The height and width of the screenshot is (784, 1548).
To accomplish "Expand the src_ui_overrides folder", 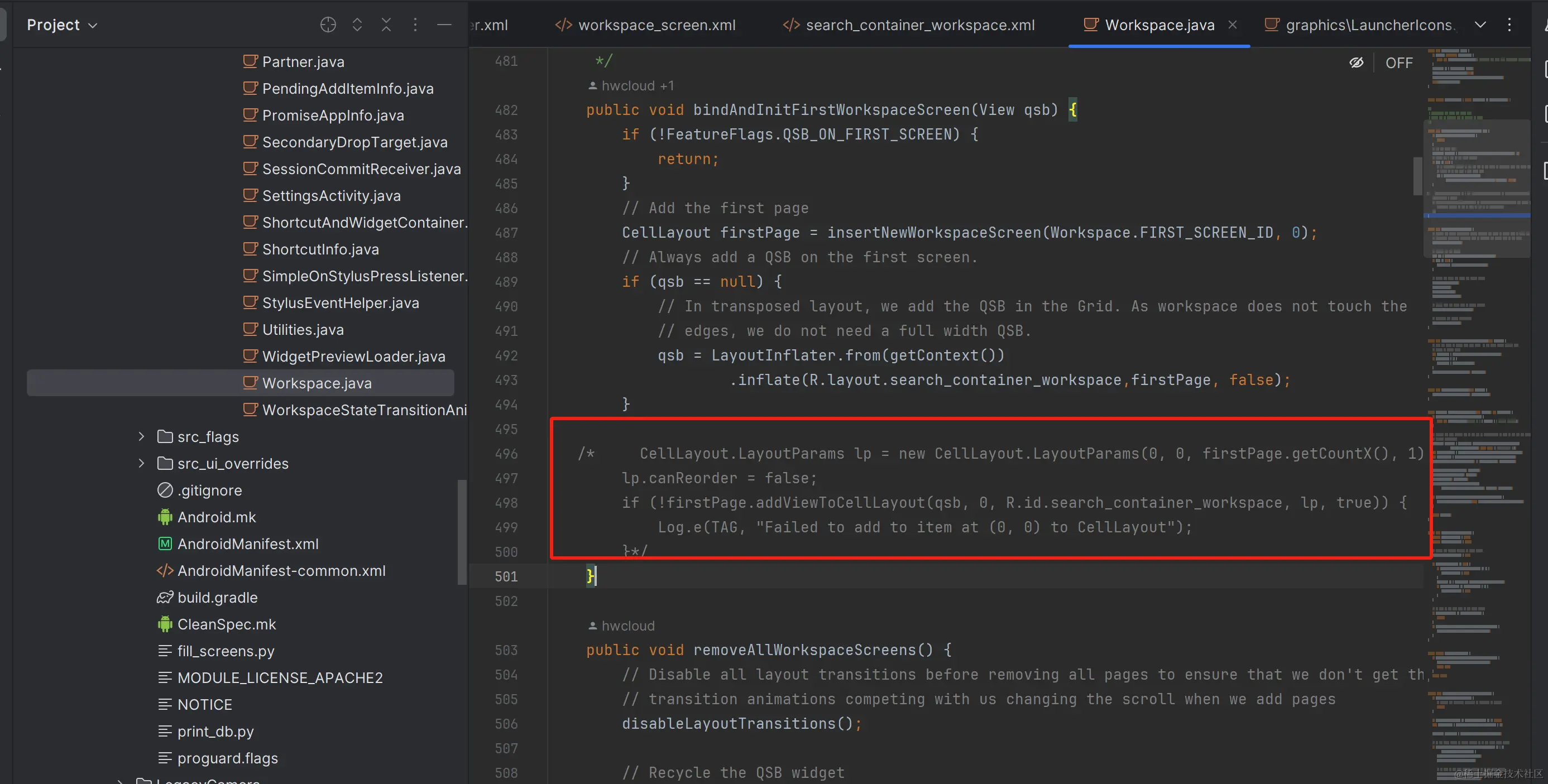I will [141, 463].
